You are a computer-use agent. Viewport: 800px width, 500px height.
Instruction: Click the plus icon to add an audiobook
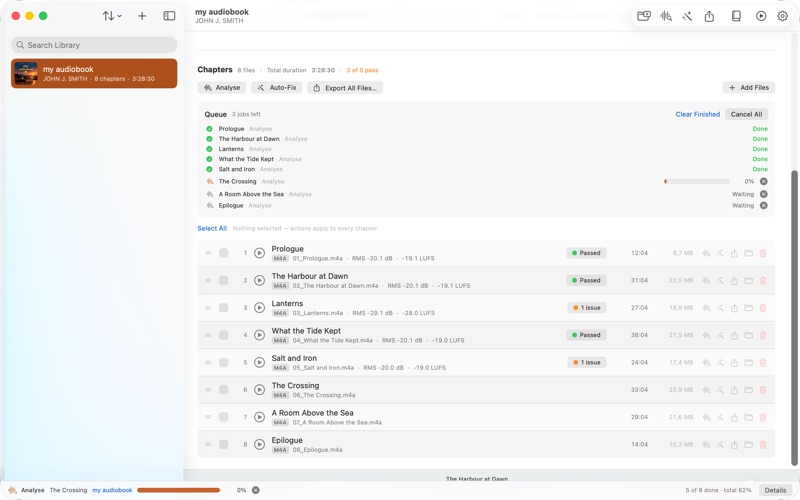pyautogui.click(x=142, y=16)
